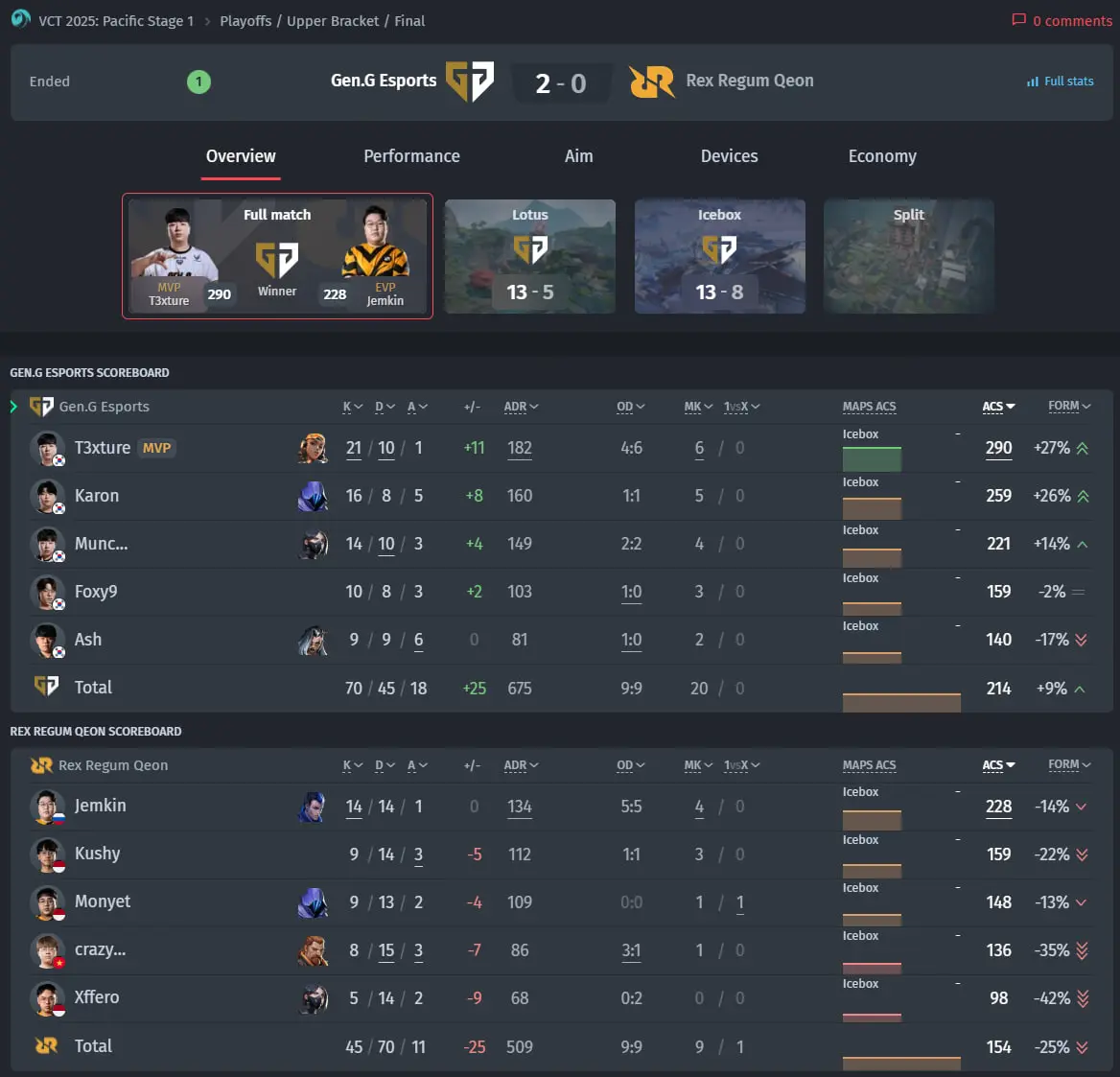Image resolution: width=1120 pixels, height=1077 pixels.
Task: Click T3xture's ACS value 290 in scoreboard row
Action: (998, 448)
